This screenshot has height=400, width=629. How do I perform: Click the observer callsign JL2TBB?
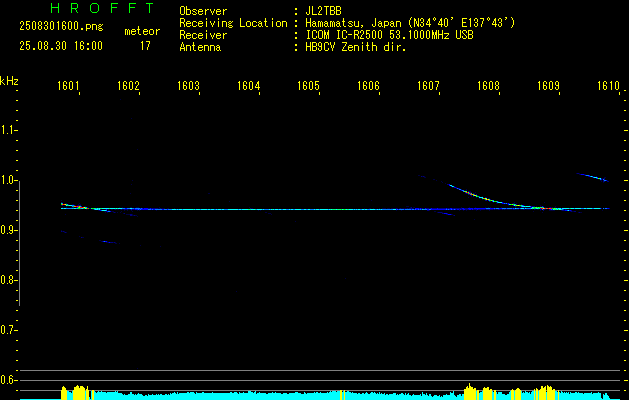coord(323,11)
